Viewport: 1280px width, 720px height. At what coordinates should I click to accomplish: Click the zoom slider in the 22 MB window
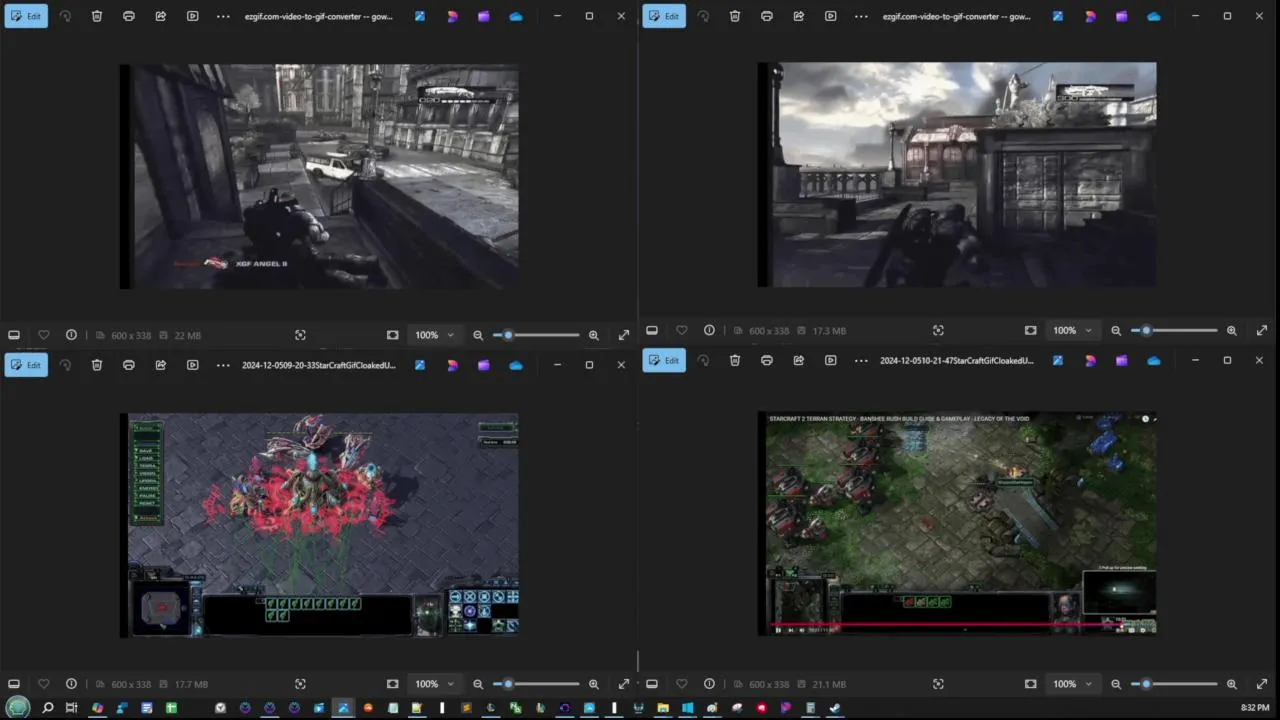coord(536,335)
